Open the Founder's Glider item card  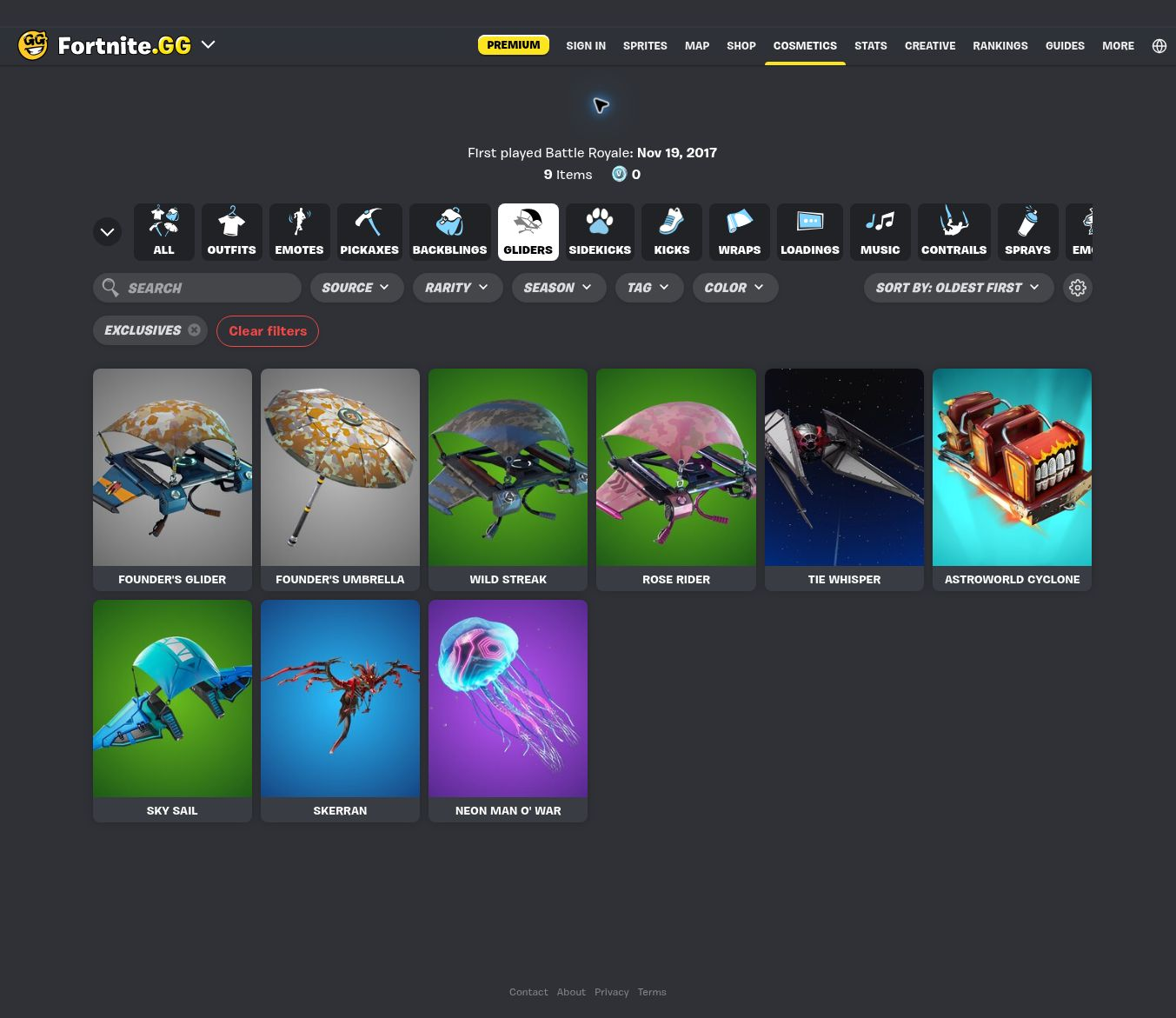tap(172, 480)
